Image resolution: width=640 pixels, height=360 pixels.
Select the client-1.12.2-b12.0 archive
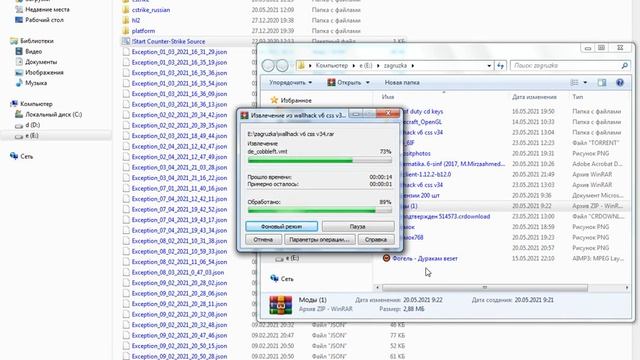click(427, 174)
